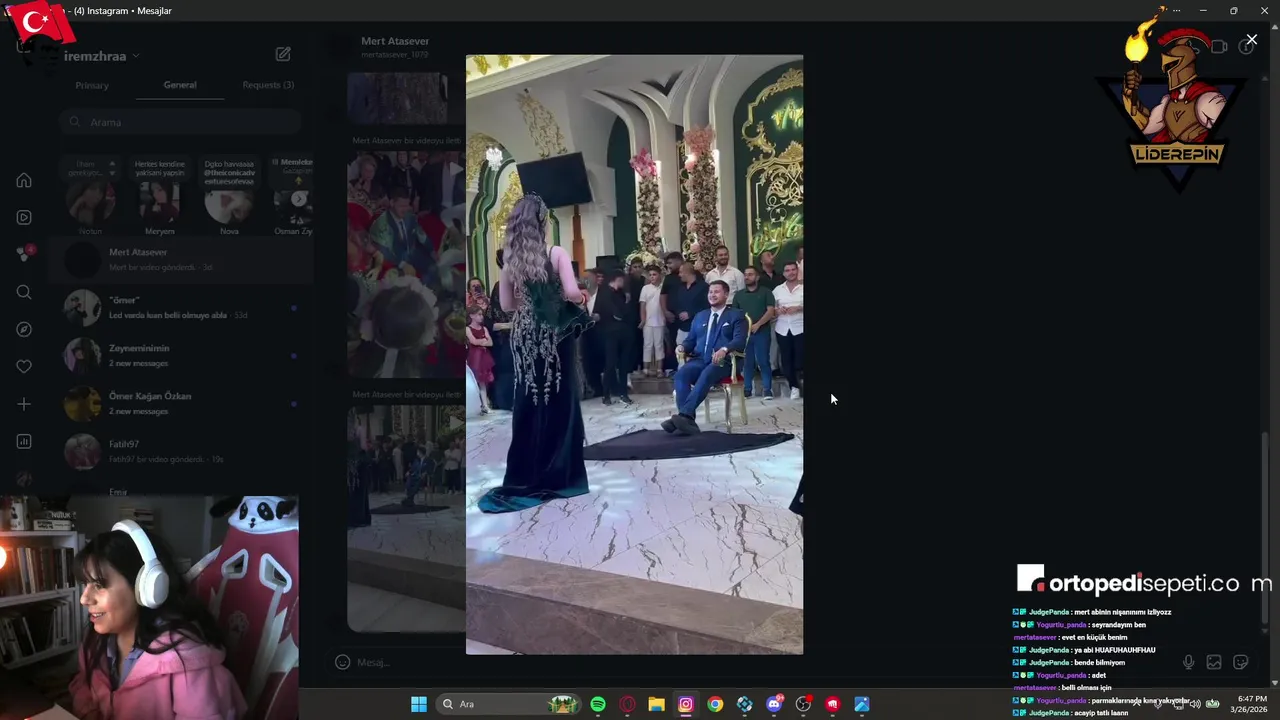Open the Nova note avatar
The height and width of the screenshot is (720, 1280).
(x=229, y=201)
